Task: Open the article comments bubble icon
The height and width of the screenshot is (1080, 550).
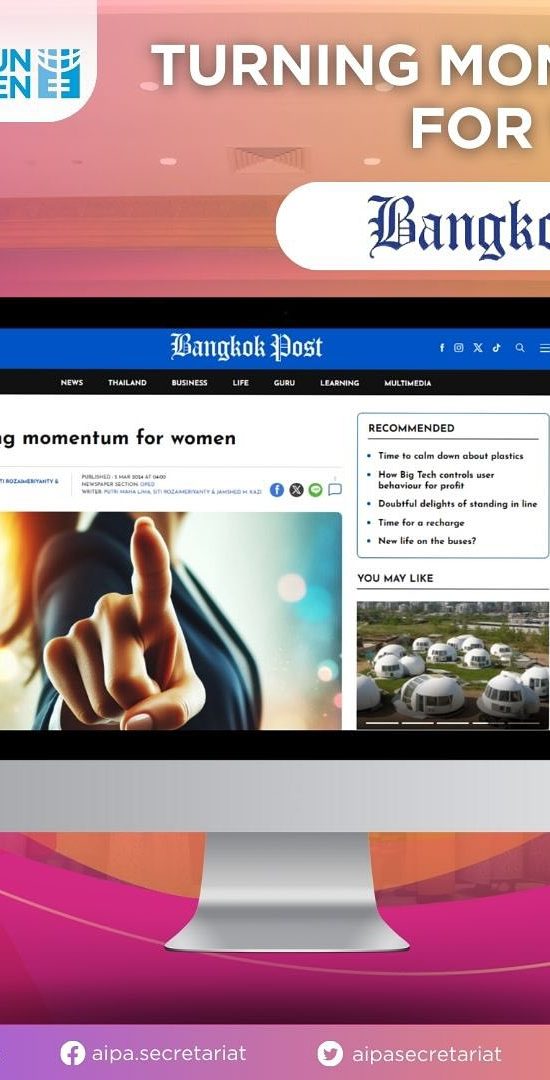Action: 335,490
